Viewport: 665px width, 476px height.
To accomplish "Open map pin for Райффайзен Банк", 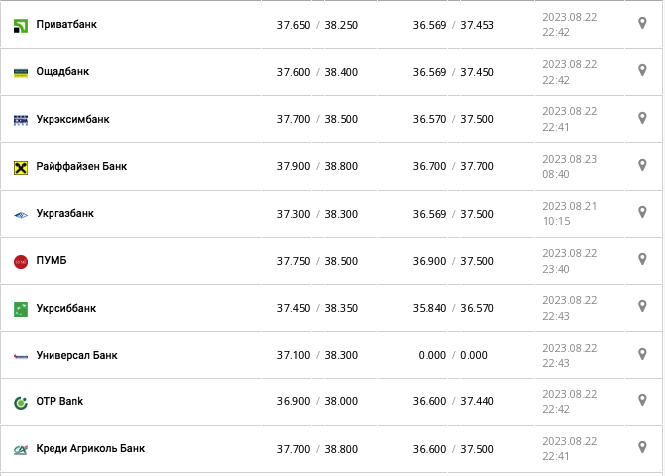I will point(642,164).
